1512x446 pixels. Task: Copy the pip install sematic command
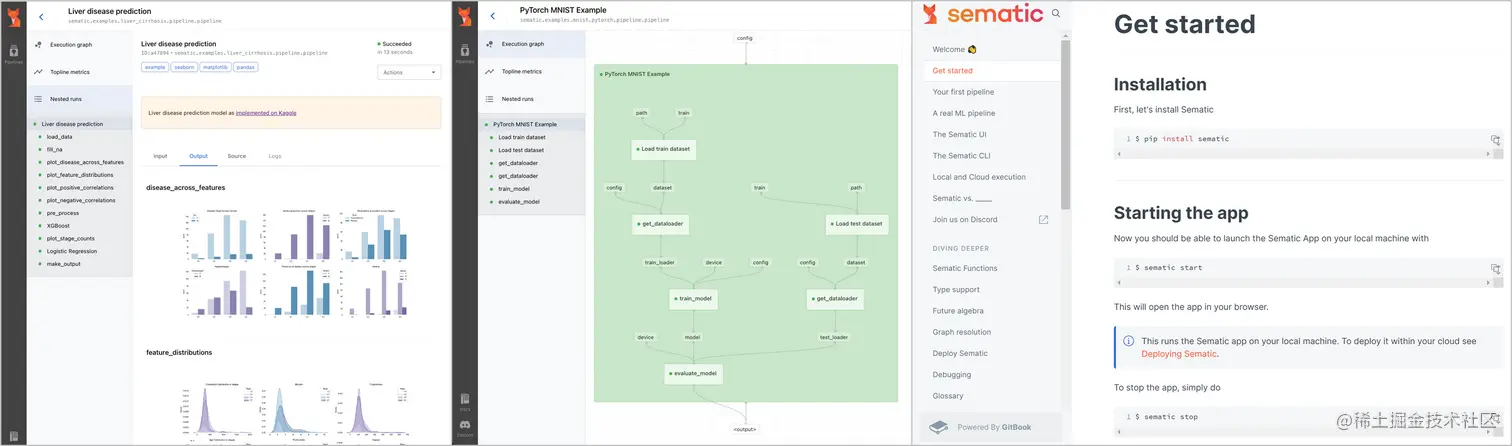(x=1495, y=139)
